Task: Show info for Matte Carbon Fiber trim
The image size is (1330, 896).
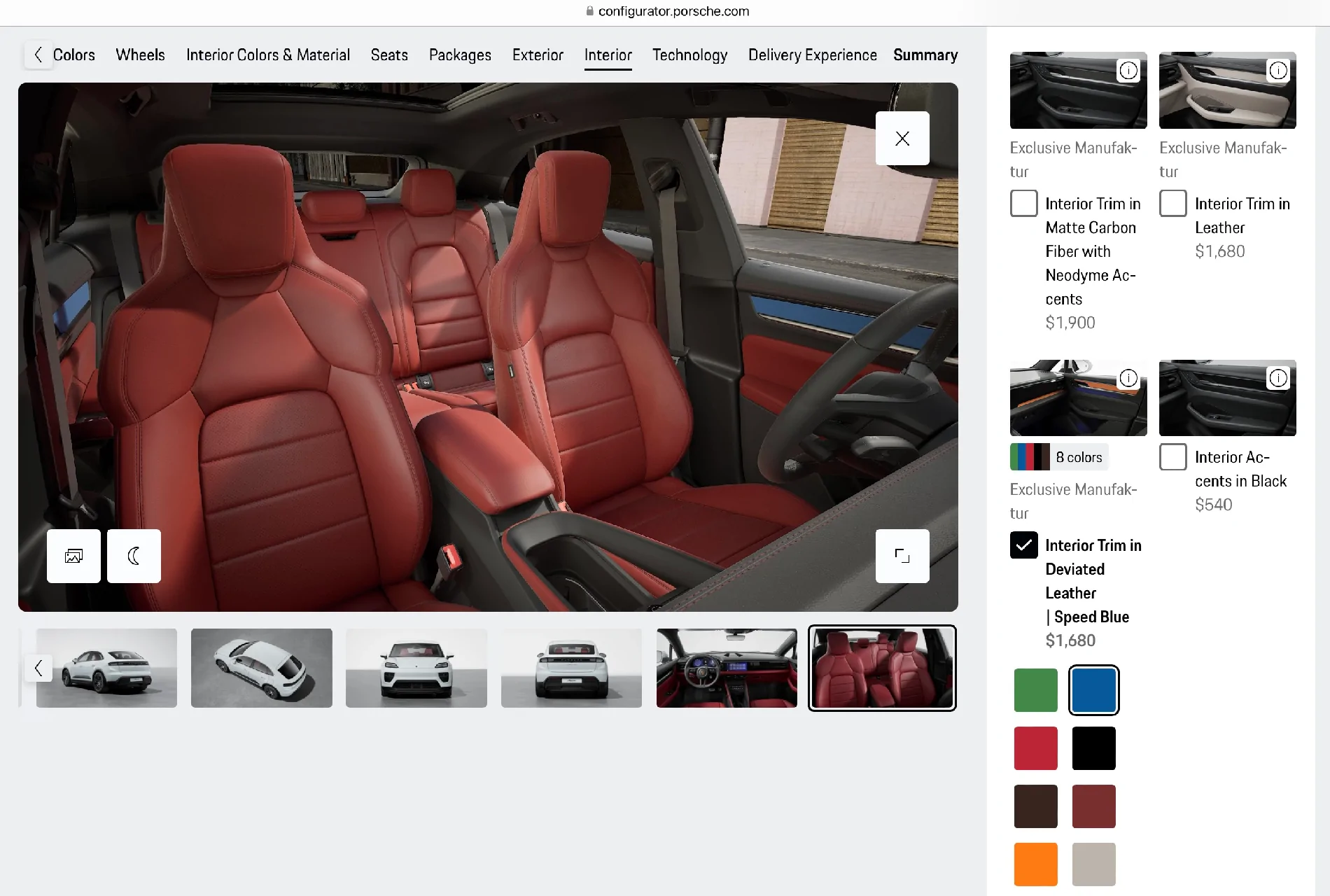Action: [x=1128, y=71]
